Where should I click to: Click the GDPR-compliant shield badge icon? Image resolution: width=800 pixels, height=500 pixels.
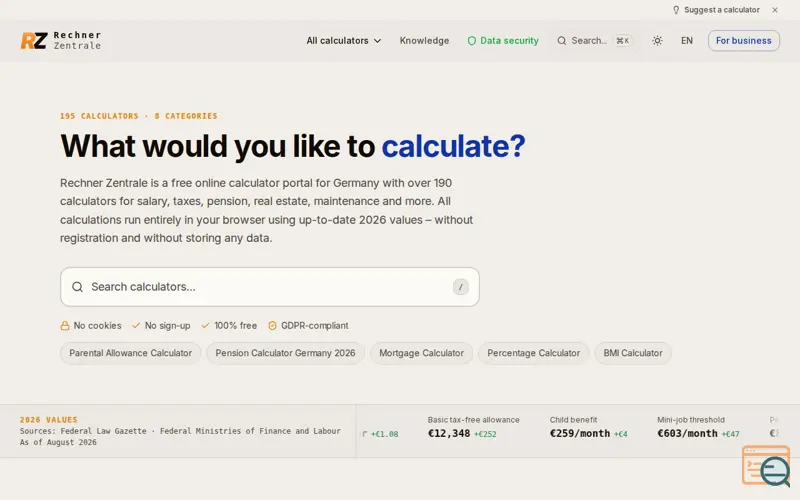tap(272, 326)
